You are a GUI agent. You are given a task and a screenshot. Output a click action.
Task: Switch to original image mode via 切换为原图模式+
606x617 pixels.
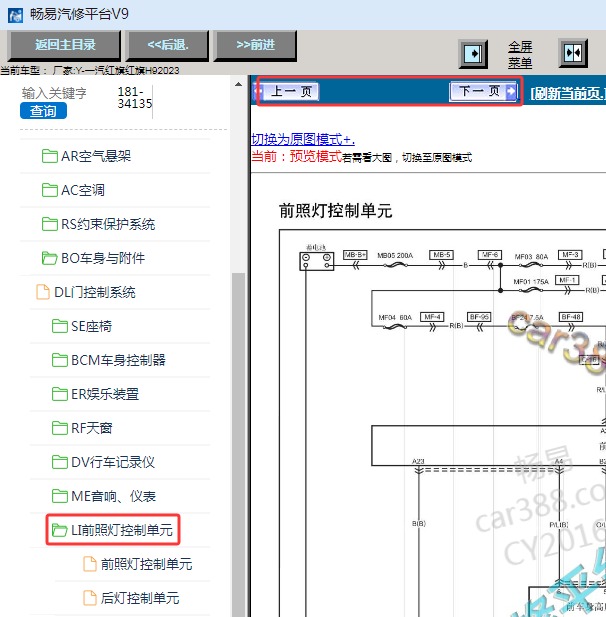click(303, 139)
